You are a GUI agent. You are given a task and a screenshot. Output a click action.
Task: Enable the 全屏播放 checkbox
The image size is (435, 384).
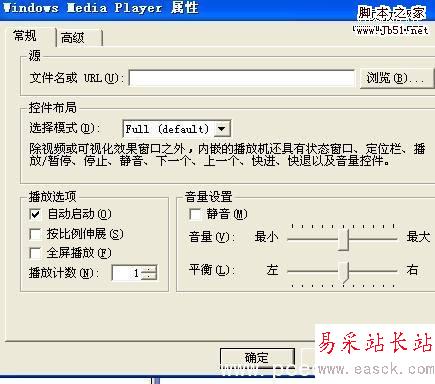(35, 253)
